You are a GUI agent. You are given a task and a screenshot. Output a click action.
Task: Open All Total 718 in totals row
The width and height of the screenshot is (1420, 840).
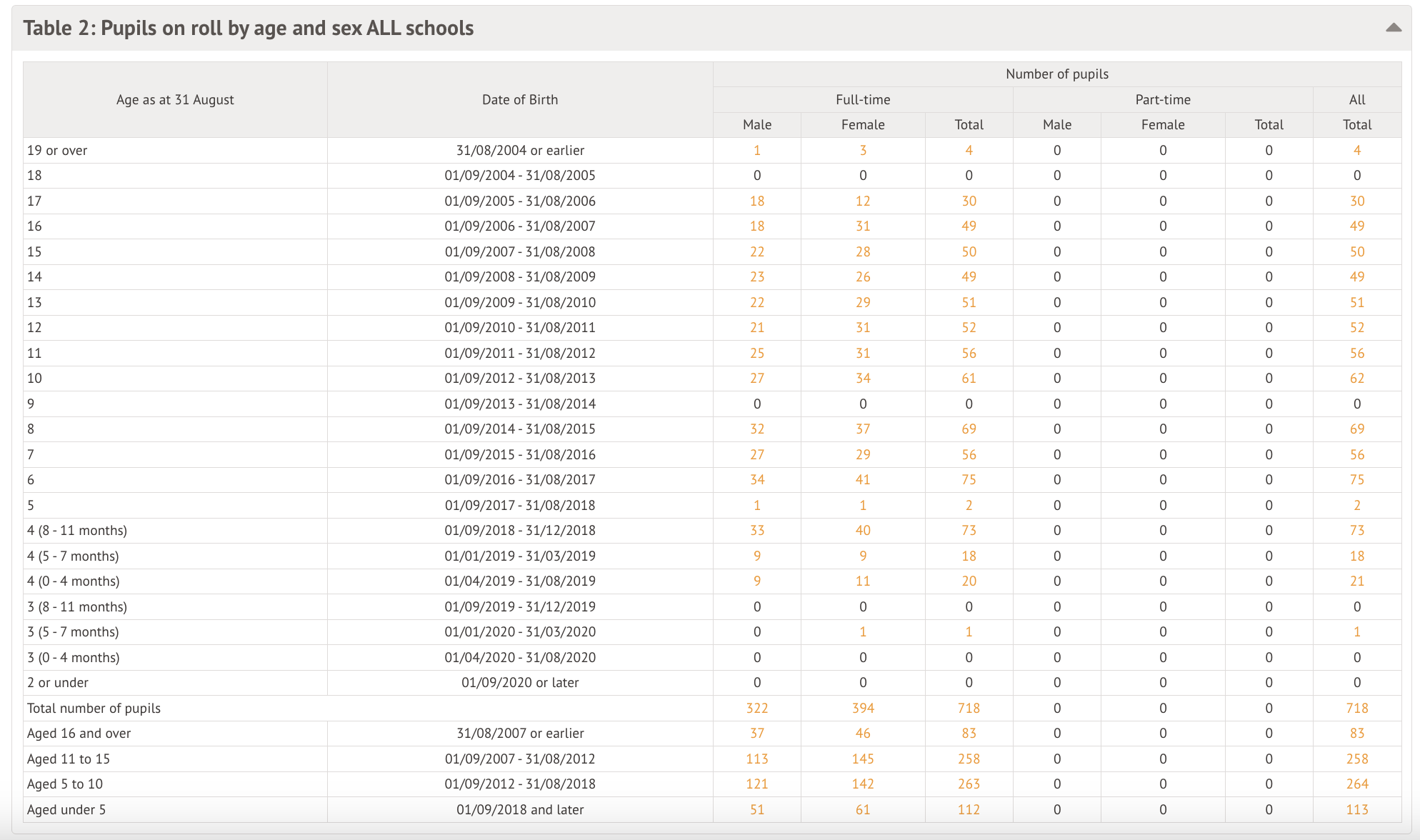coord(1356,709)
